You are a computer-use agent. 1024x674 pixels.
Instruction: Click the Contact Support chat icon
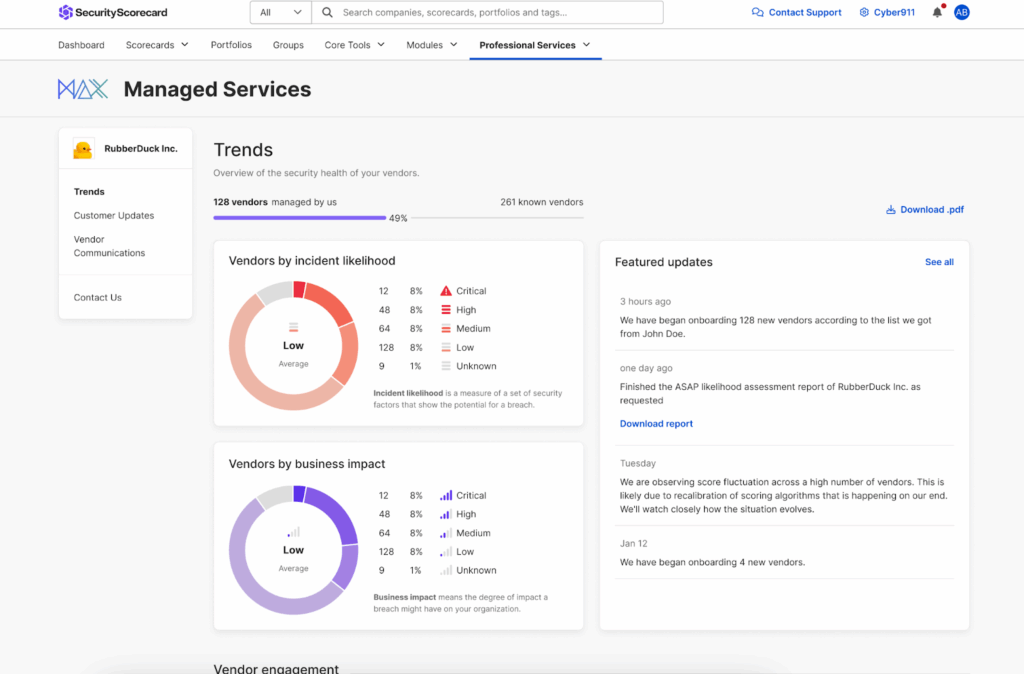coord(757,13)
